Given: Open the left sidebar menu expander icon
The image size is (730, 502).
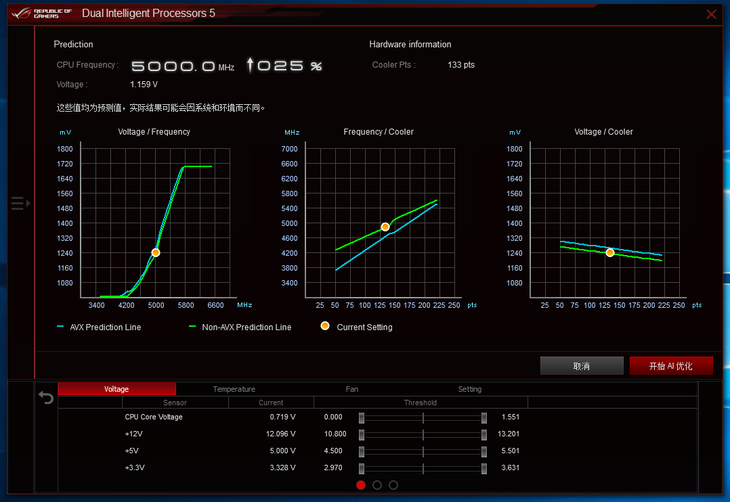Looking at the screenshot, I should pyautogui.click(x=20, y=203).
